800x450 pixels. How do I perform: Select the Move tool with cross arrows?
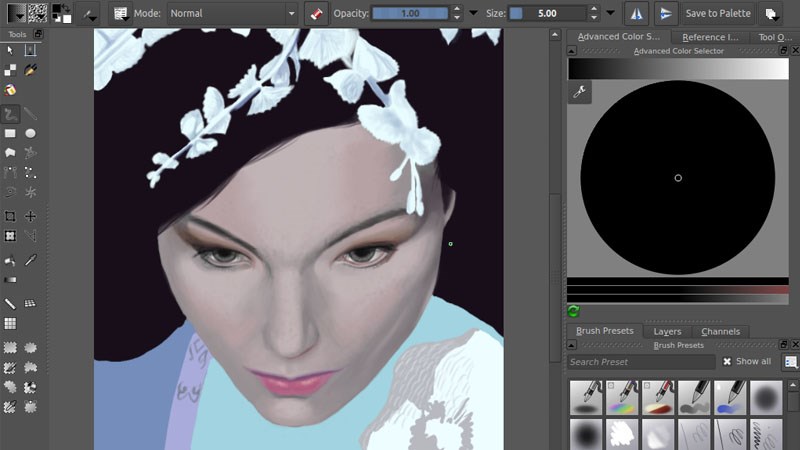click(31, 216)
